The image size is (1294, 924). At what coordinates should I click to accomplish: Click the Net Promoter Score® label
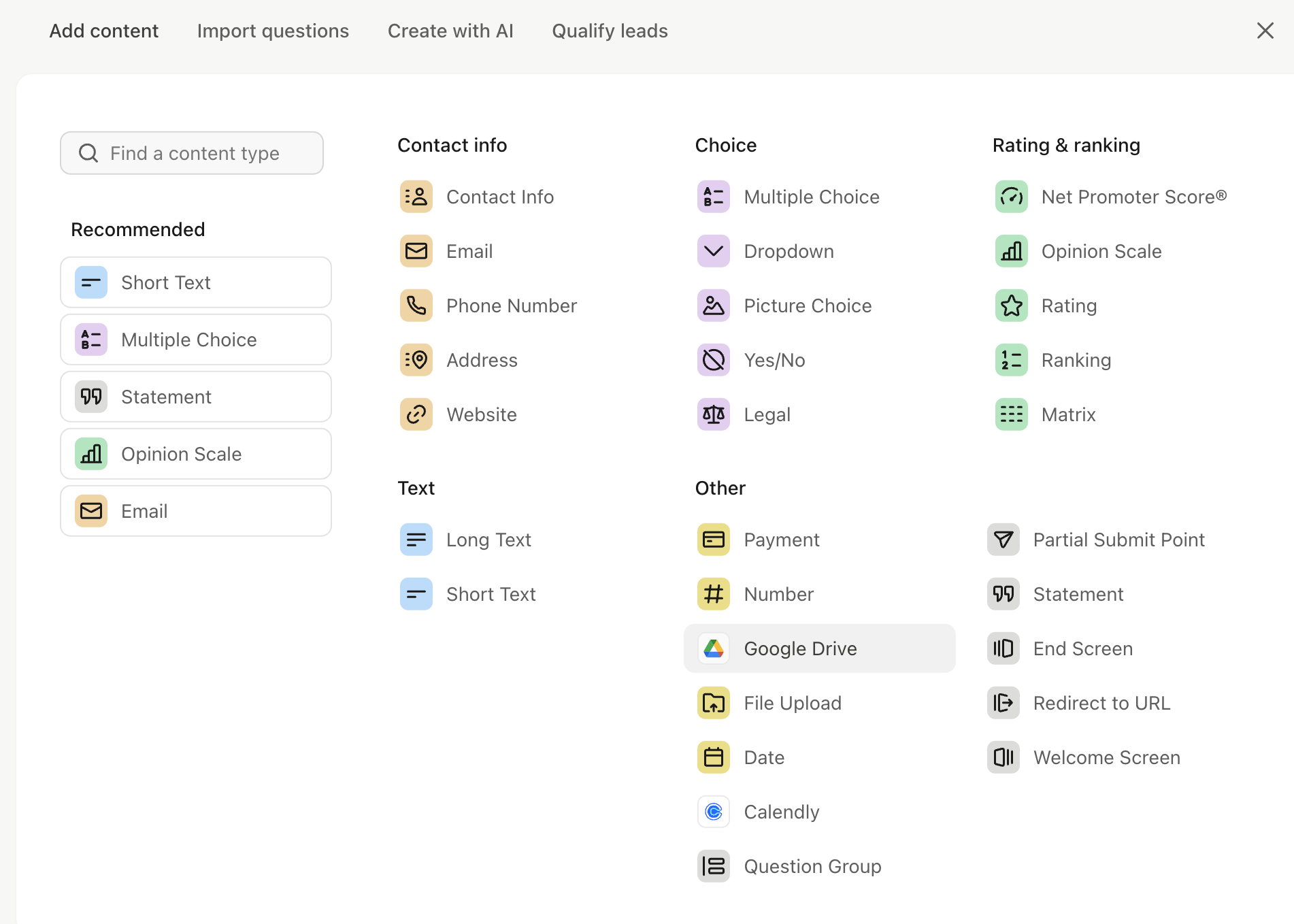click(1134, 197)
